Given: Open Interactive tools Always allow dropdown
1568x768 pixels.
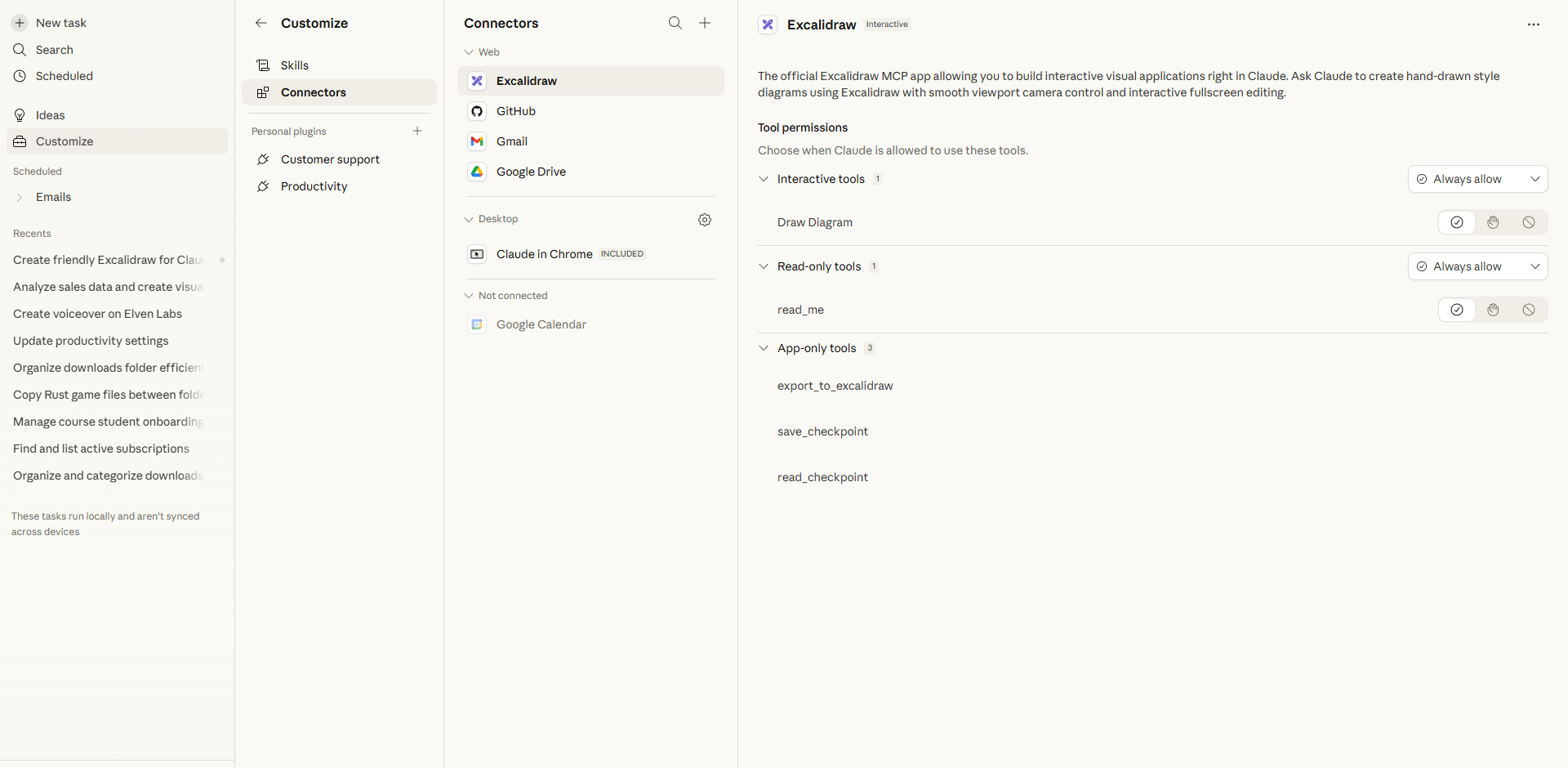Looking at the screenshot, I should pyautogui.click(x=1478, y=179).
